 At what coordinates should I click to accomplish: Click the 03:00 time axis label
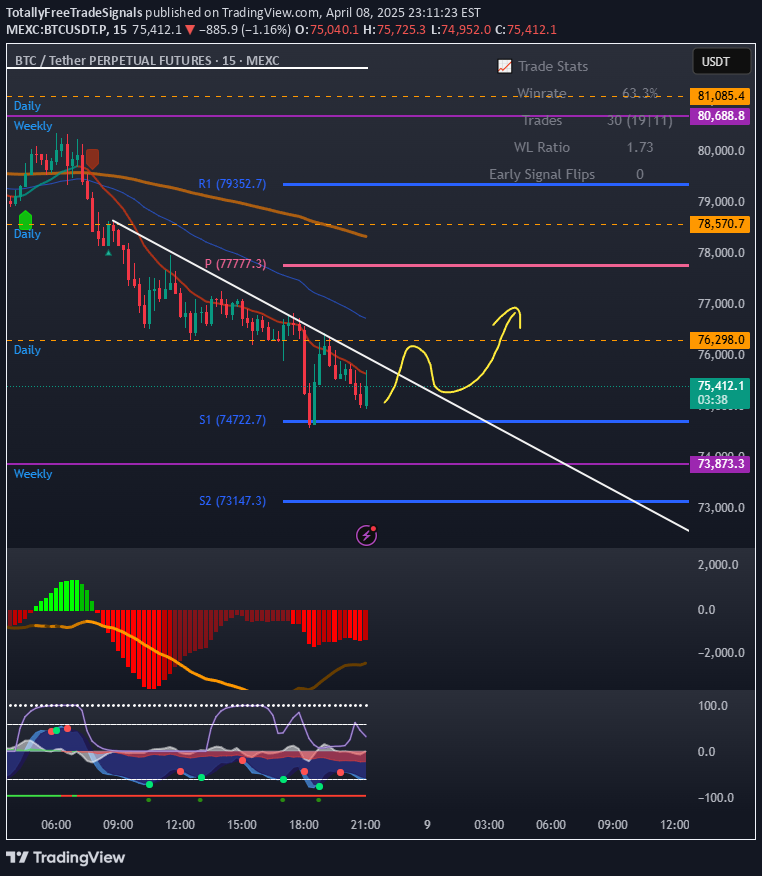(x=489, y=825)
